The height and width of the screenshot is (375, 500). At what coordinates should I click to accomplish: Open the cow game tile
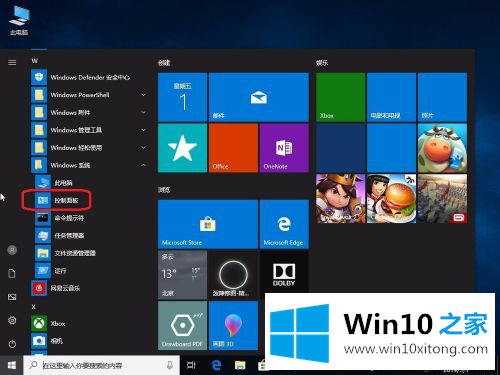coord(442,148)
